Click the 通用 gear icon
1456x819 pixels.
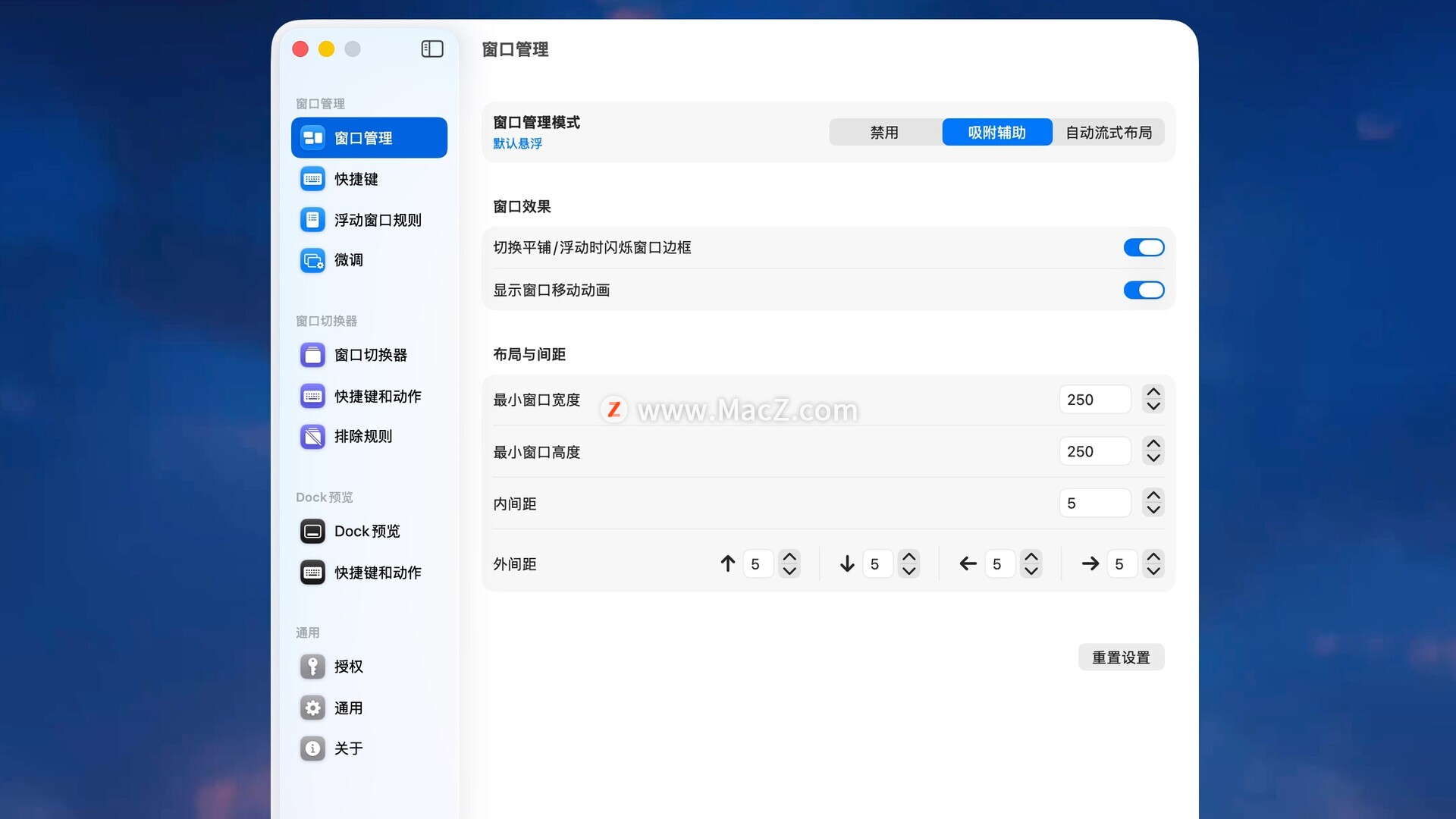pos(312,708)
